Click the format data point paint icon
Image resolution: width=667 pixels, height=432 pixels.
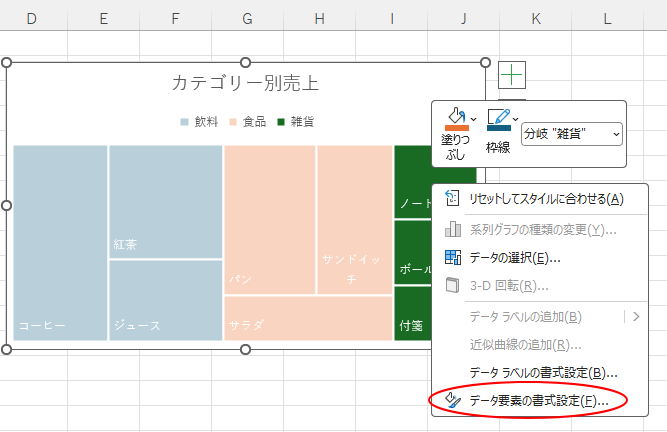[x=453, y=400]
